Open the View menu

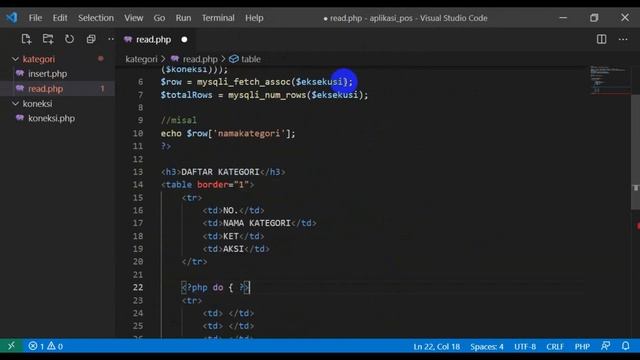(133, 18)
